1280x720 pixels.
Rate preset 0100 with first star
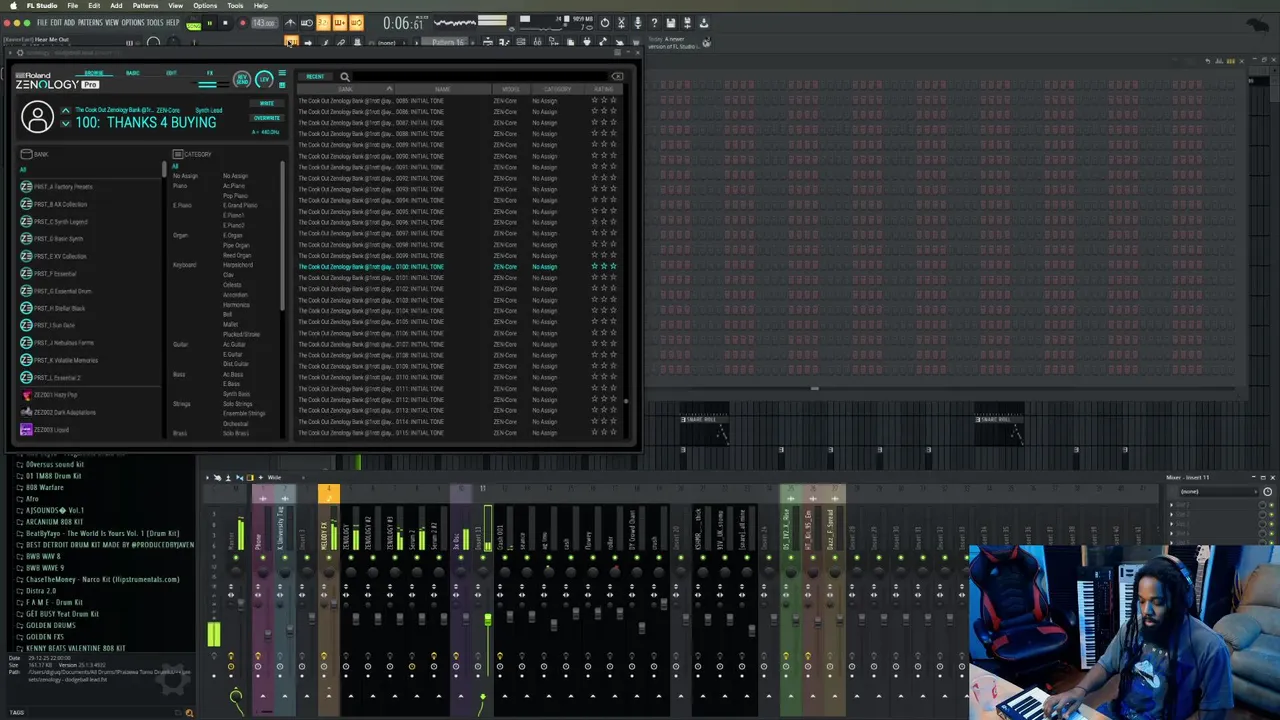click(x=595, y=267)
